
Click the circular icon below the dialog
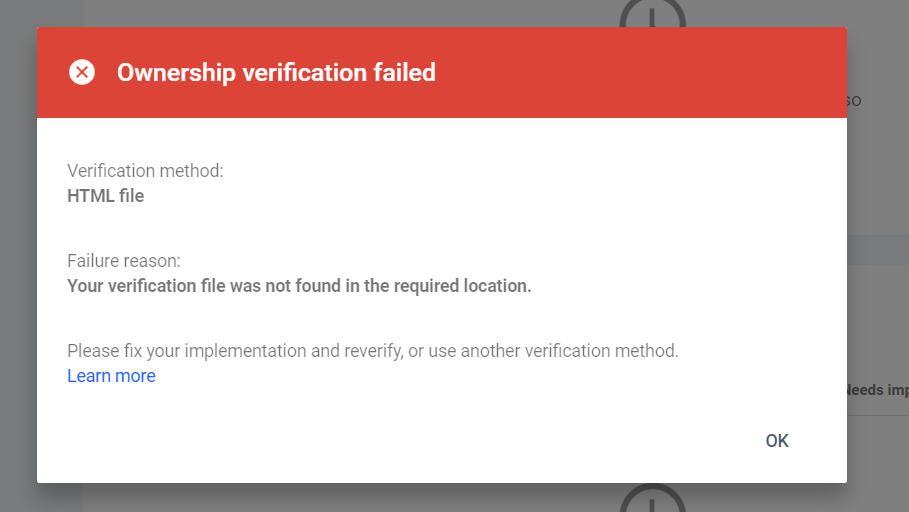point(652,499)
